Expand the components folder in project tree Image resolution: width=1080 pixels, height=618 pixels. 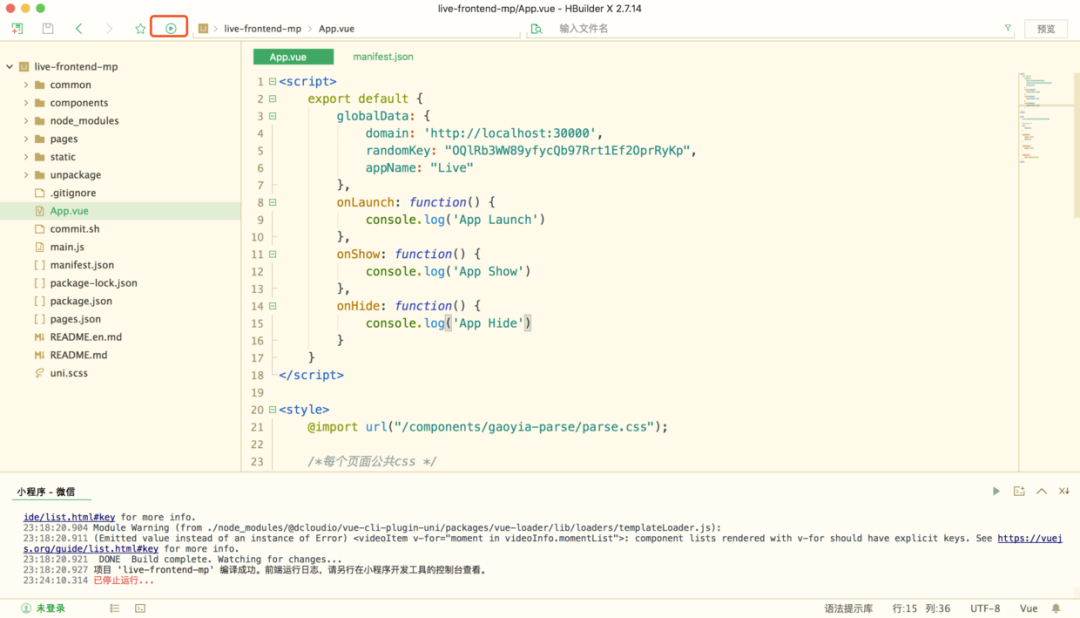pos(26,103)
